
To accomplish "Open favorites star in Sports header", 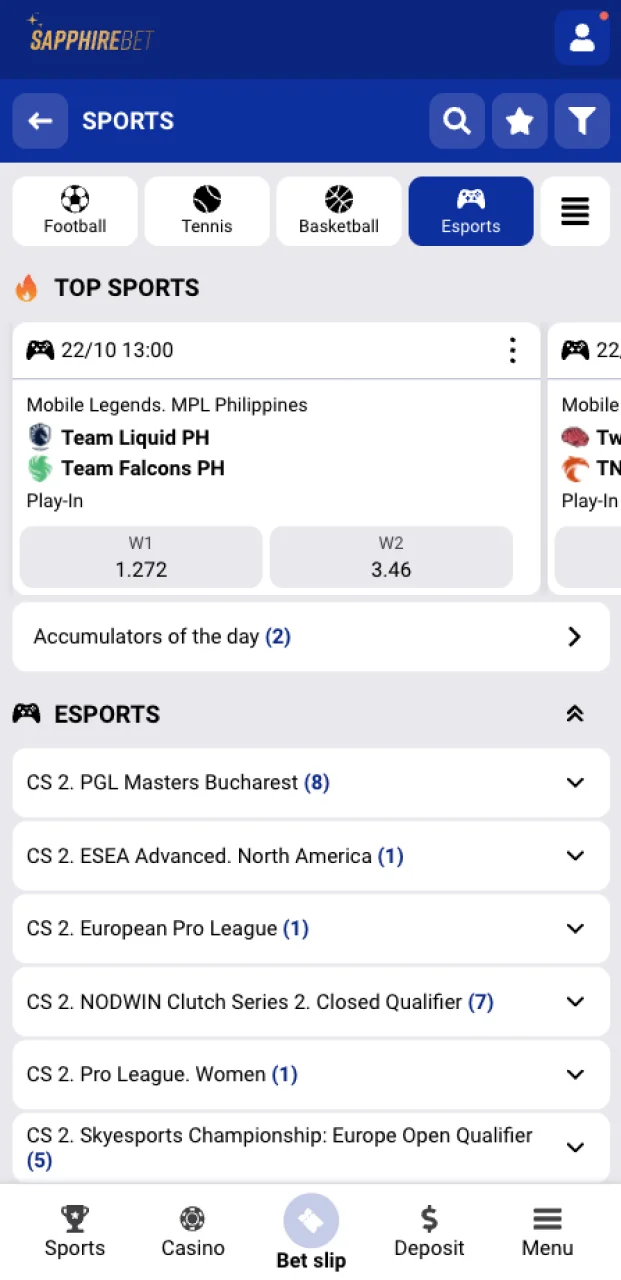I will pos(519,121).
